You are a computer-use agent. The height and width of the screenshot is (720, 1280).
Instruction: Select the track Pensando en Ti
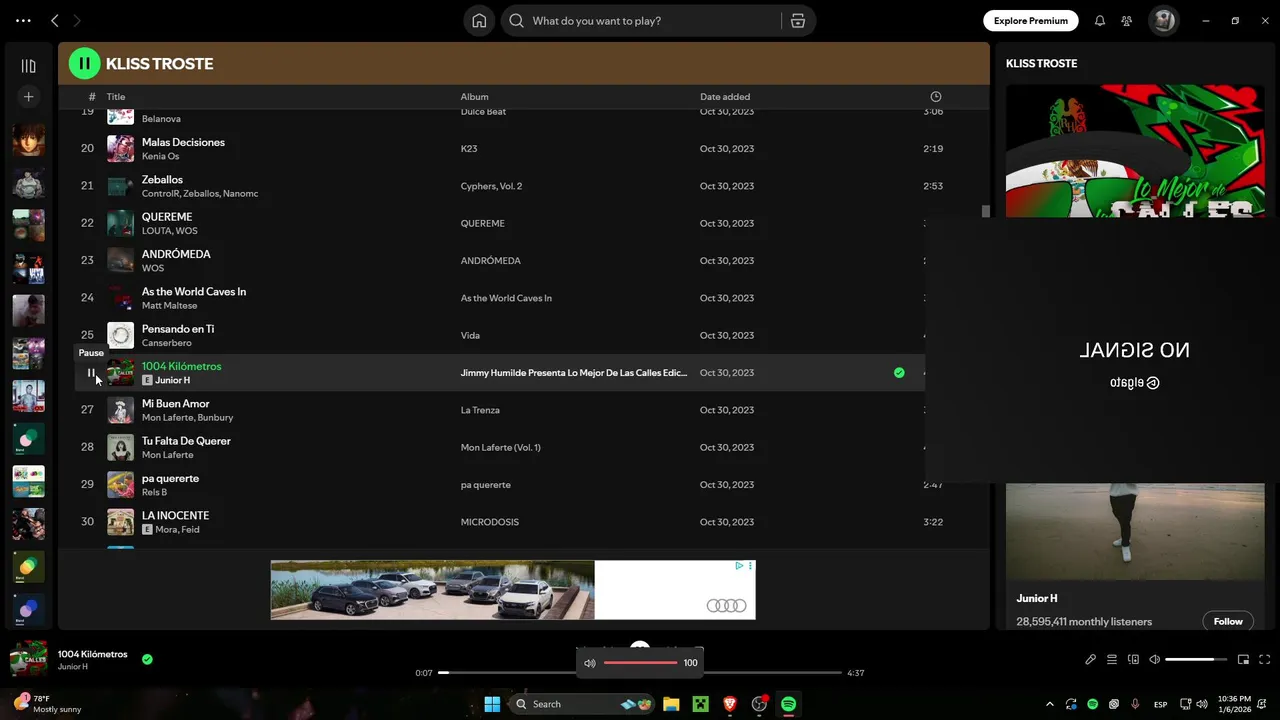tap(178, 328)
